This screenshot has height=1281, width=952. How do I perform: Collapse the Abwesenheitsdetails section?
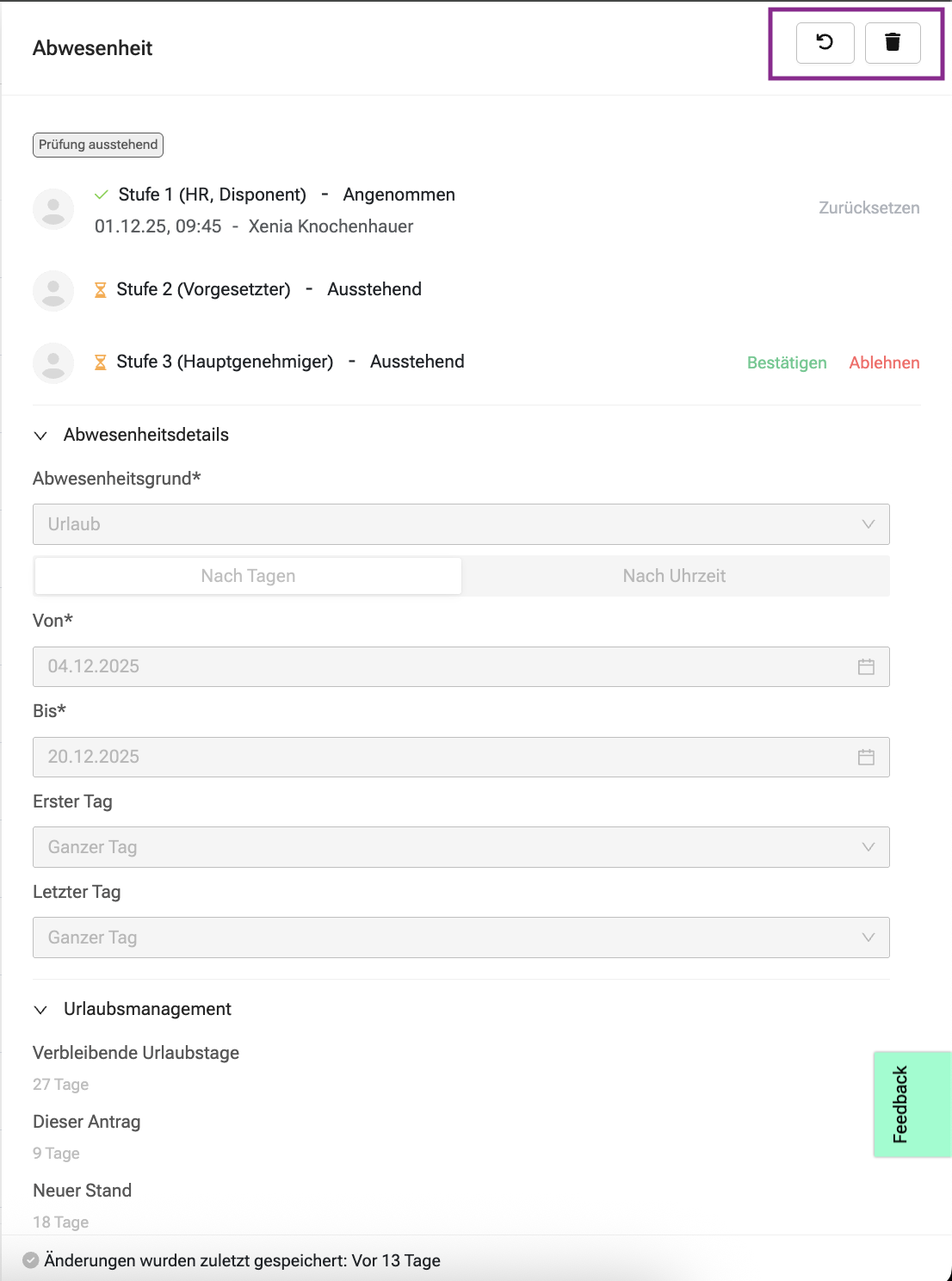click(x=40, y=436)
